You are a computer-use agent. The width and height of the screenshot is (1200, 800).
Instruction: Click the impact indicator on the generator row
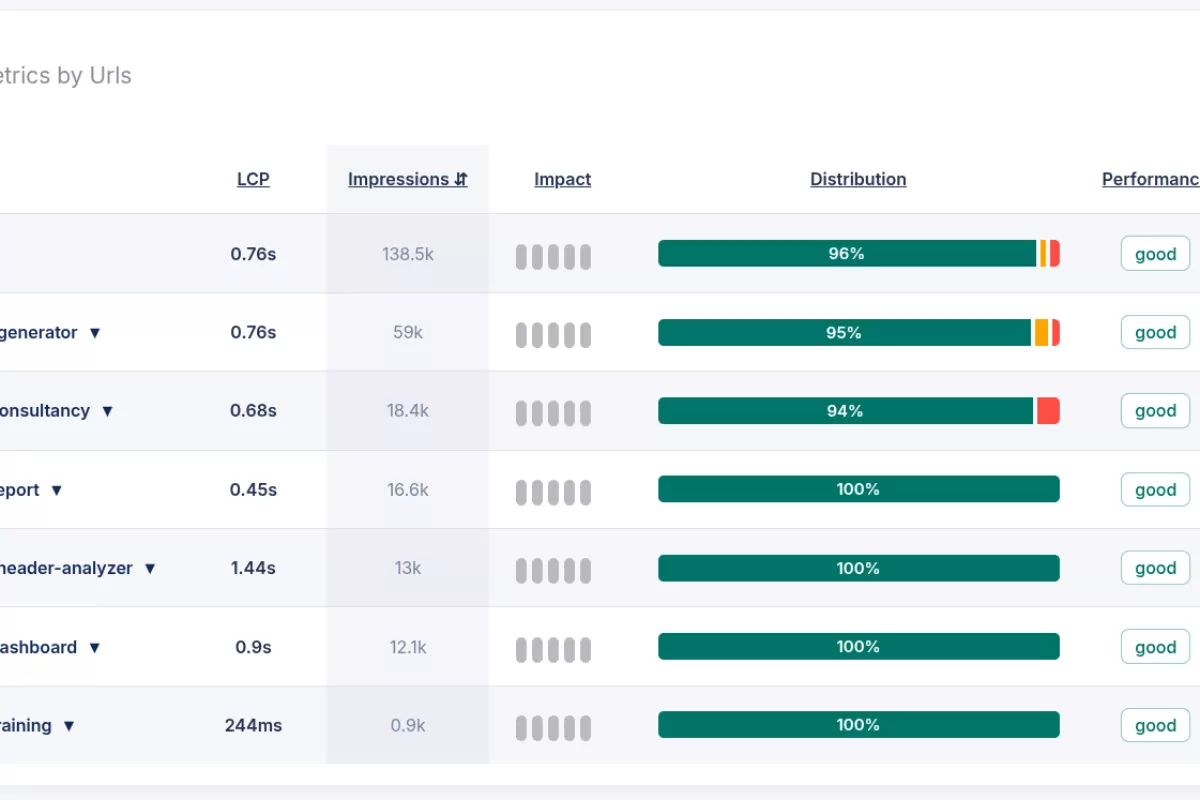coord(552,334)
